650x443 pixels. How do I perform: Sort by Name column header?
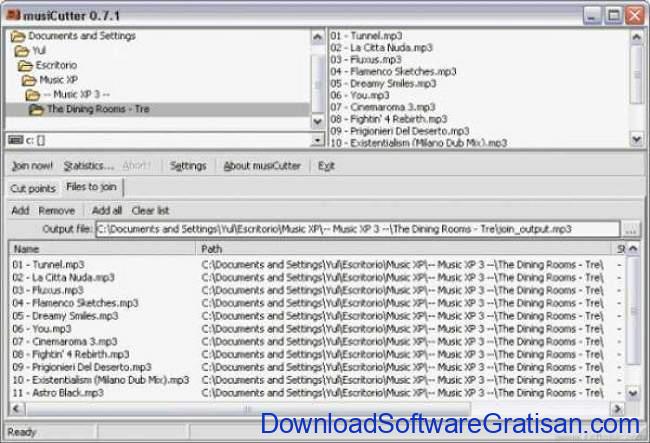point(102,249)
